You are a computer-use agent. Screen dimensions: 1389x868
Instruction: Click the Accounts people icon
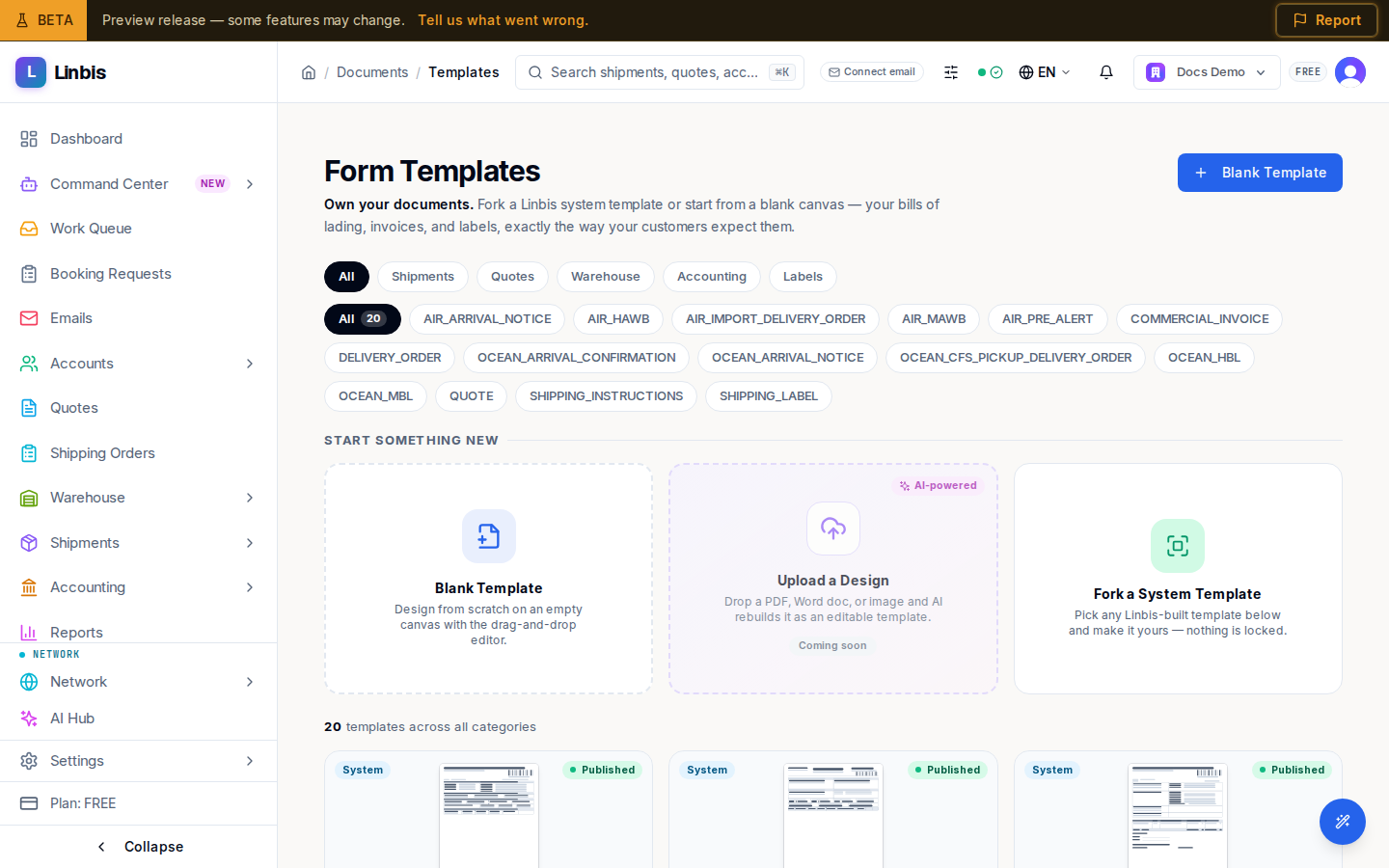click(29, 364)
